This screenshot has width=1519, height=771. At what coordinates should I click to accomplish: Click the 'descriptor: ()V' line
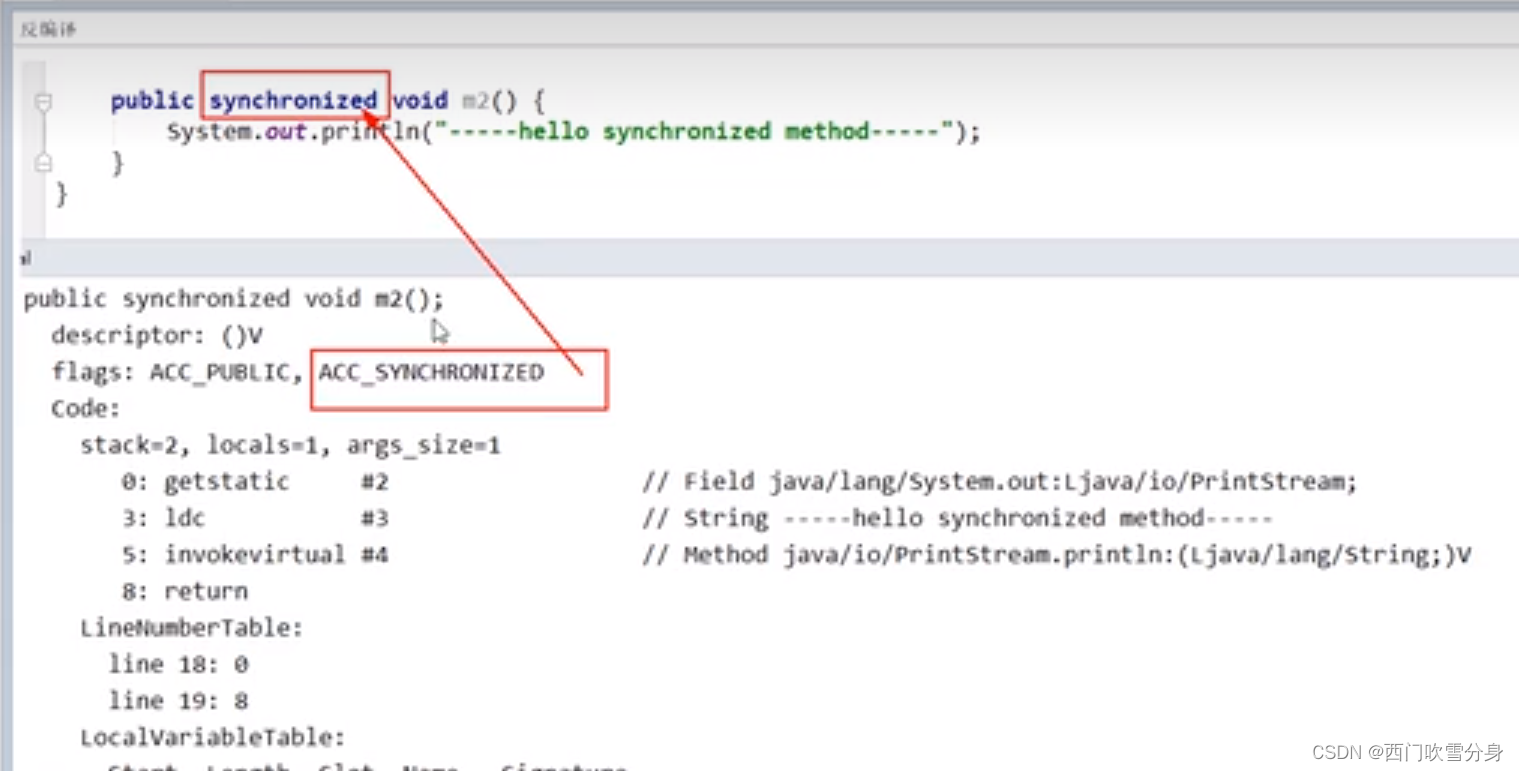tap(157, 335)
